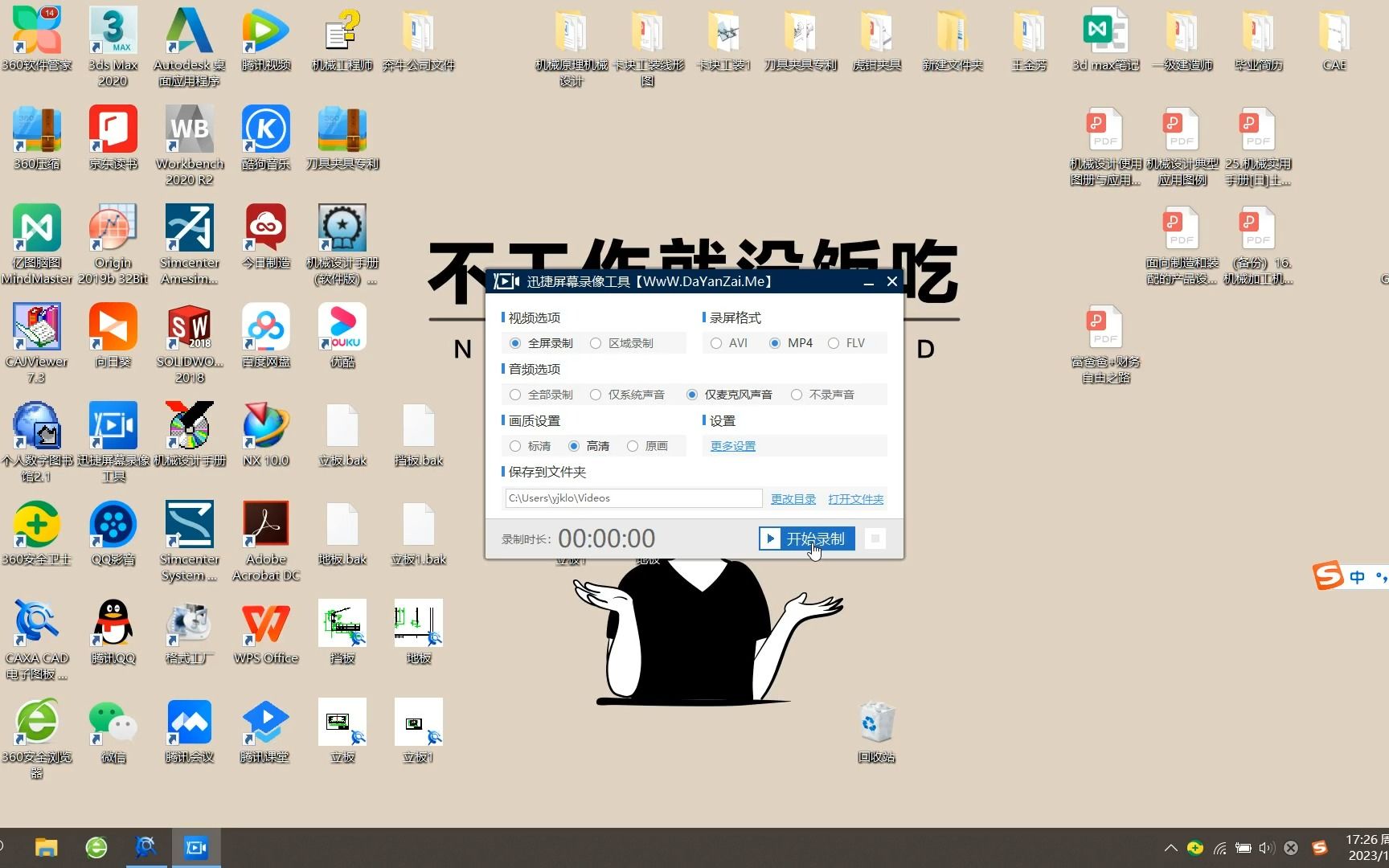
Task: Open 酷狗音乐 desktop icon
Action: pyautogui.click(x=266, y=137)
